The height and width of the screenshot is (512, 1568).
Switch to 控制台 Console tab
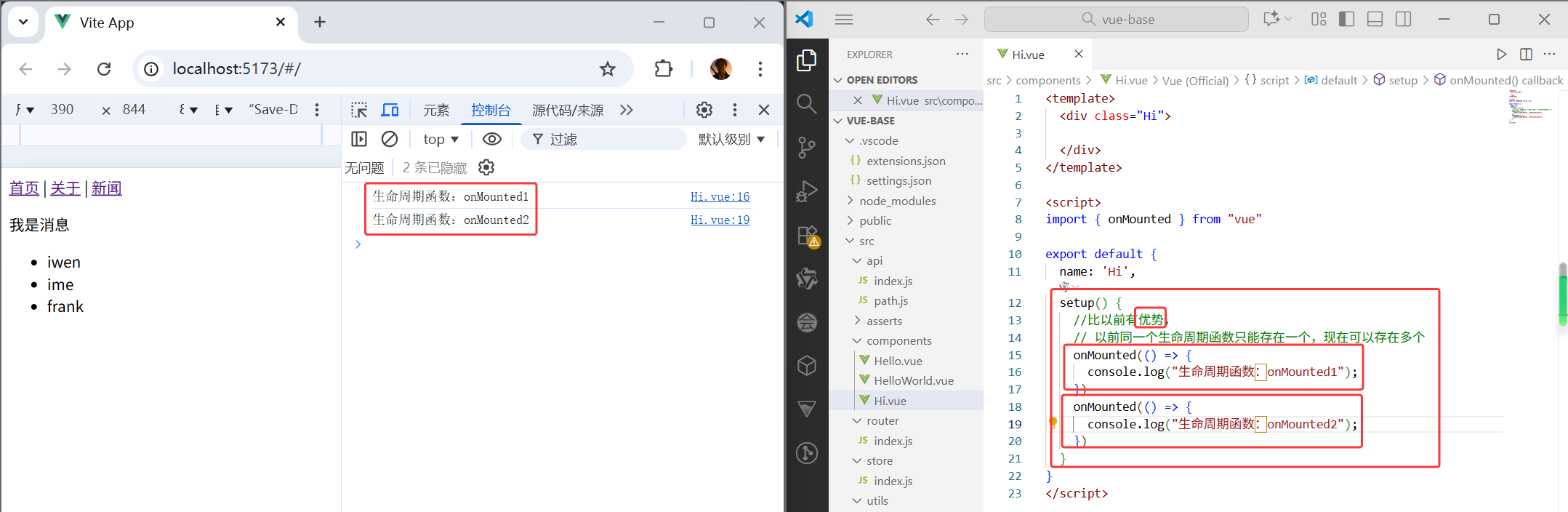(x=491, y=110)
